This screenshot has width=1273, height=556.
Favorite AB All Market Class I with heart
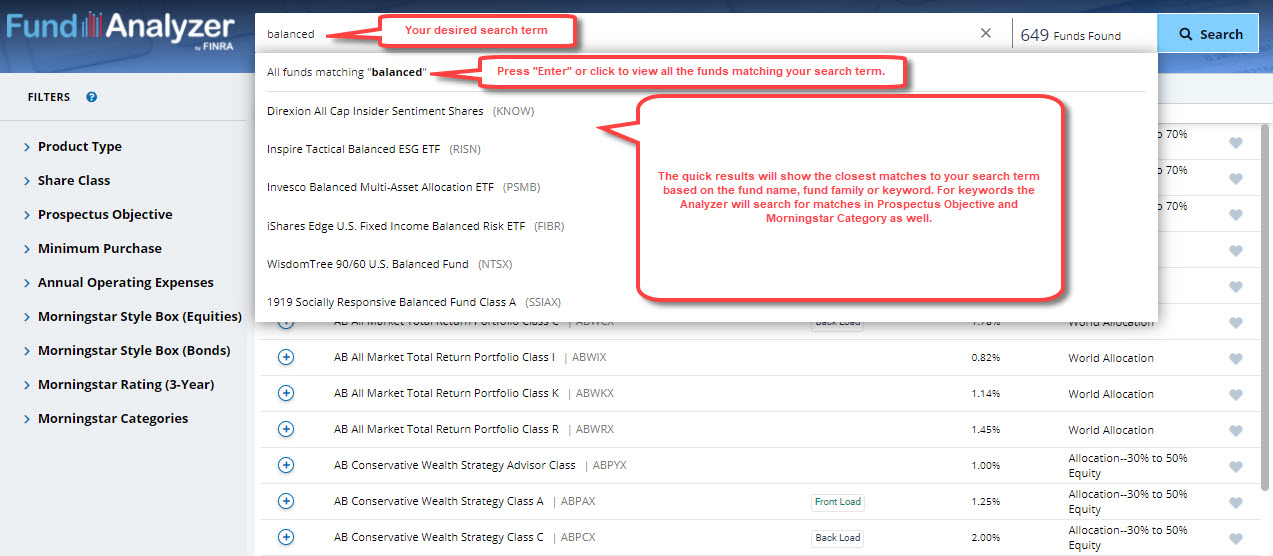(x=1235, y=359)
